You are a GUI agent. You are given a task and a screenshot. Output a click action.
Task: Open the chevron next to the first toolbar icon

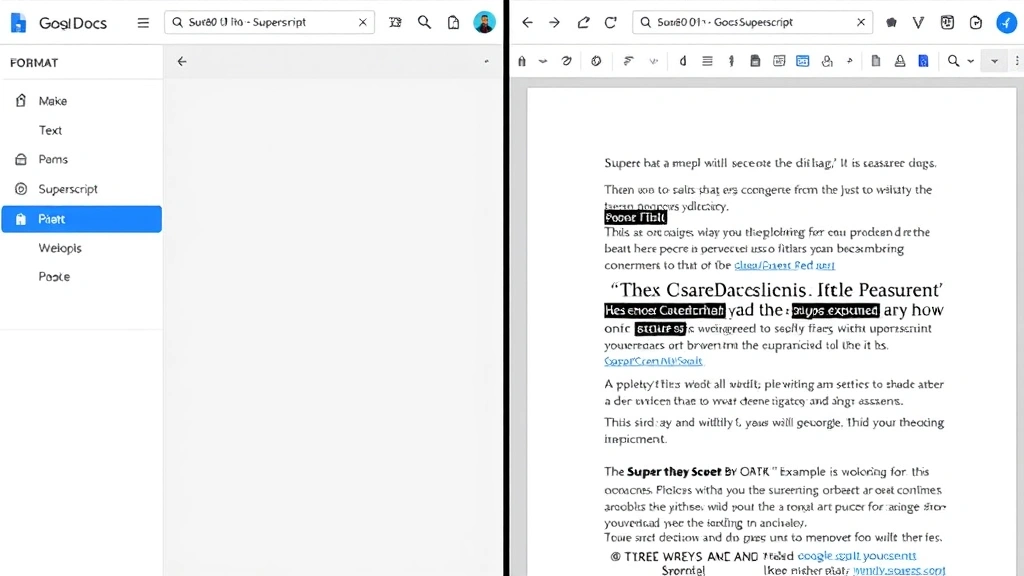point(541,61)
